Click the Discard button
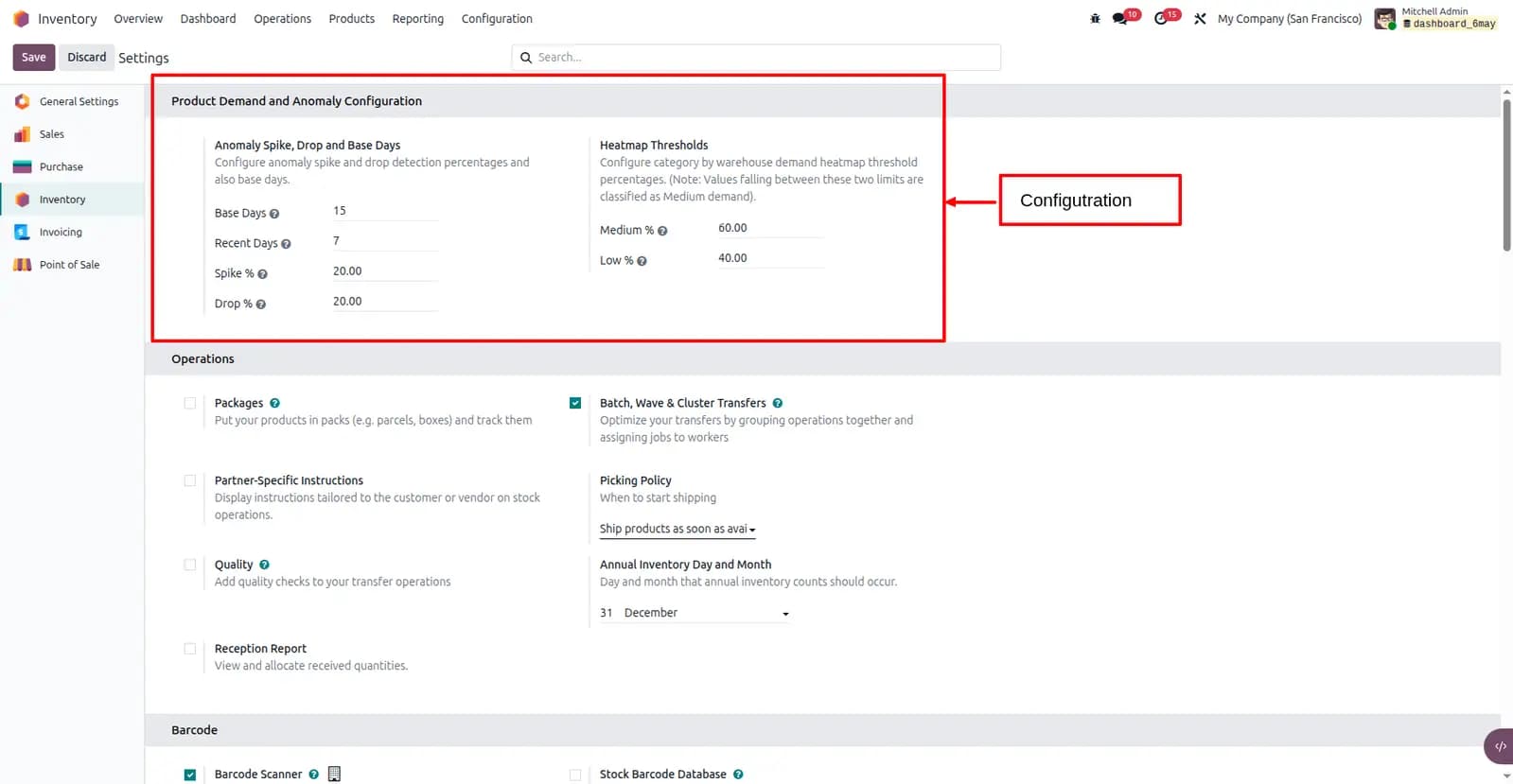 [x=86, y=57]
